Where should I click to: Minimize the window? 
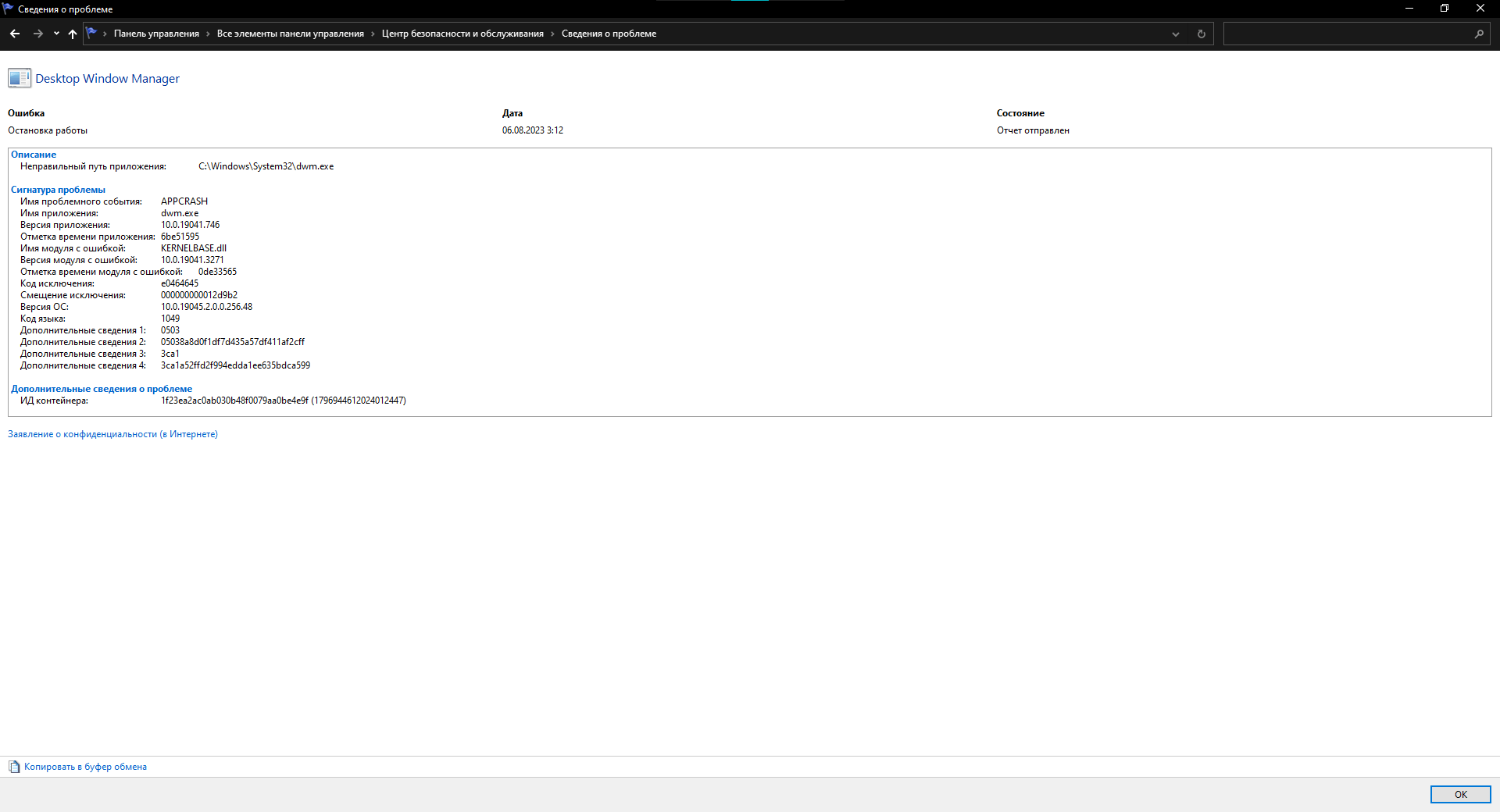click(1409, 9)
